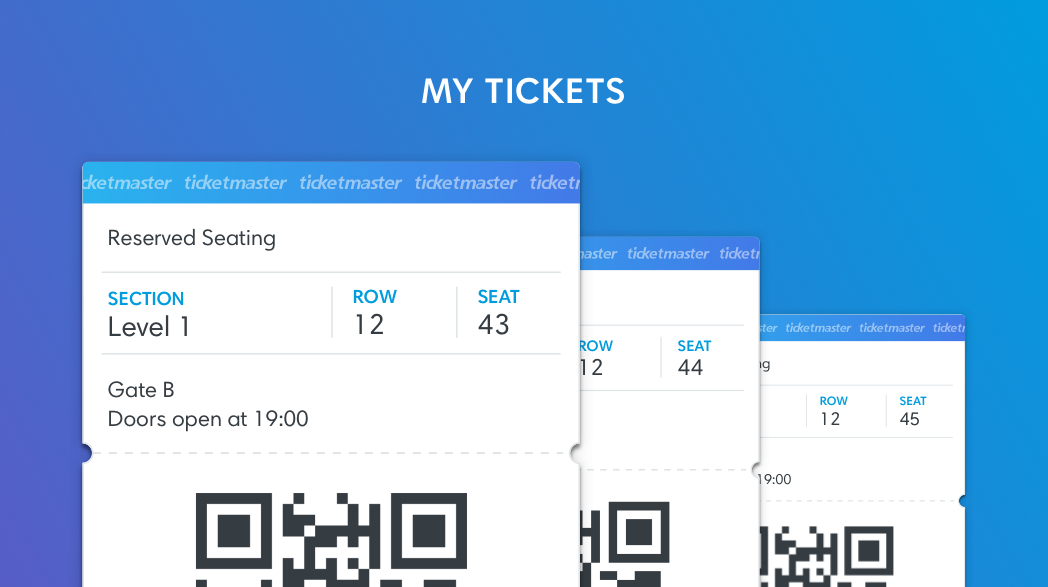Click the SEAT label on the front ticket
Image resolution: width=1048 pixels, height=587 pixels.
pos(498,297)
